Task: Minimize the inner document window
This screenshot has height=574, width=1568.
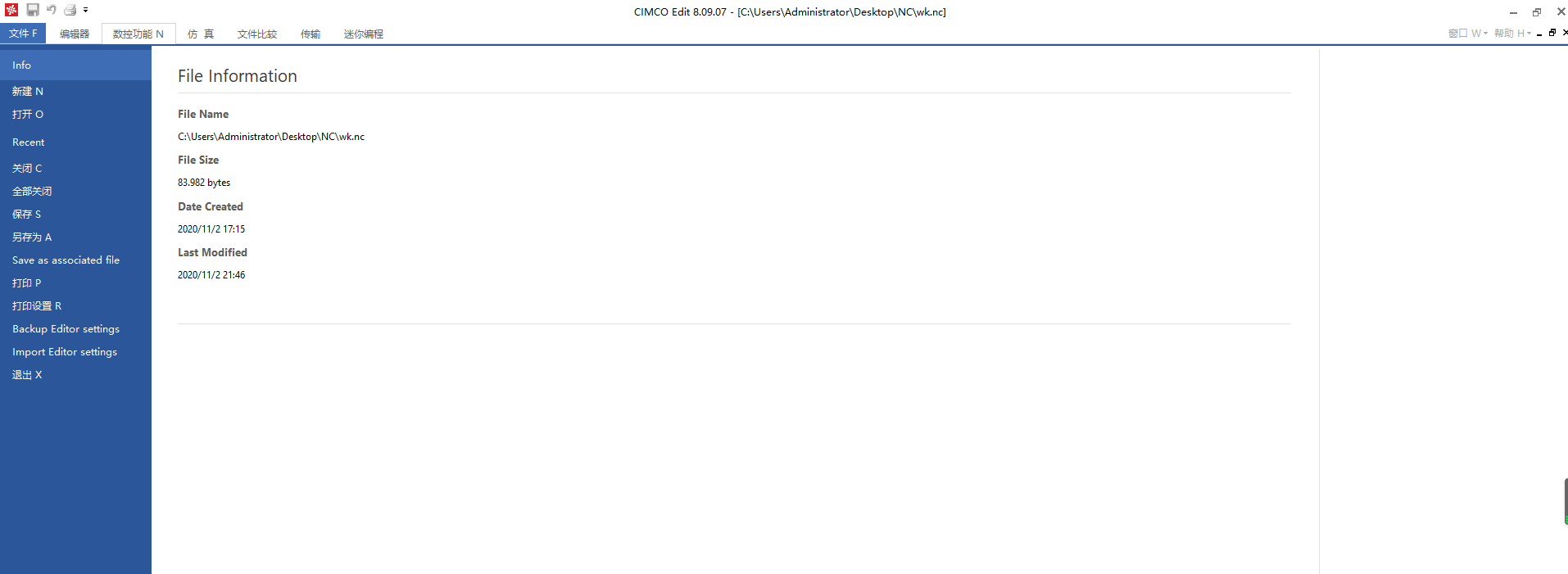Action: click(1539, 34)
